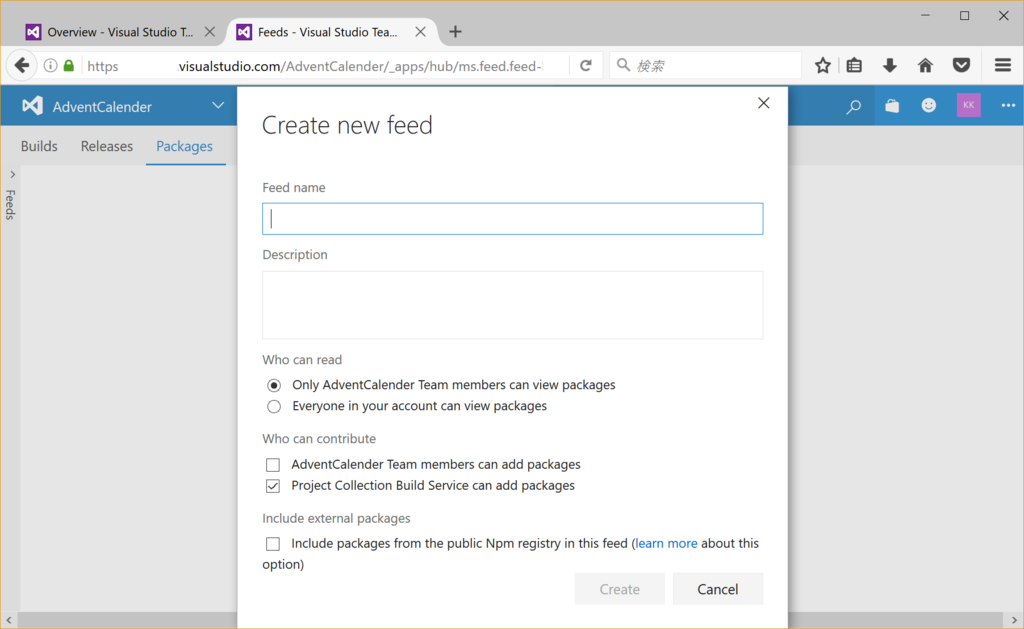
Task: Open the marketplace shopping bag icon
Action: [892, 105]
